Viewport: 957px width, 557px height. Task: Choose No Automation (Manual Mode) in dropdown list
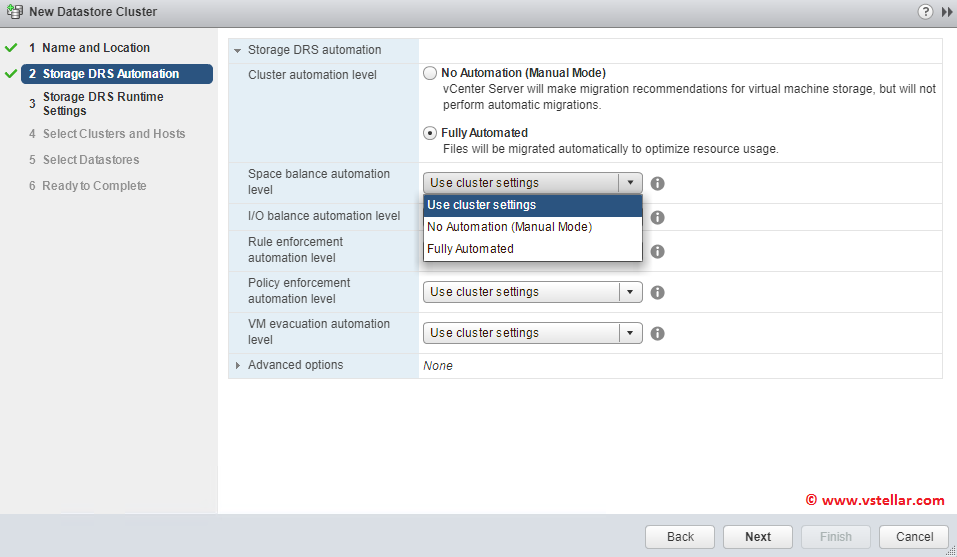[533, 227]
